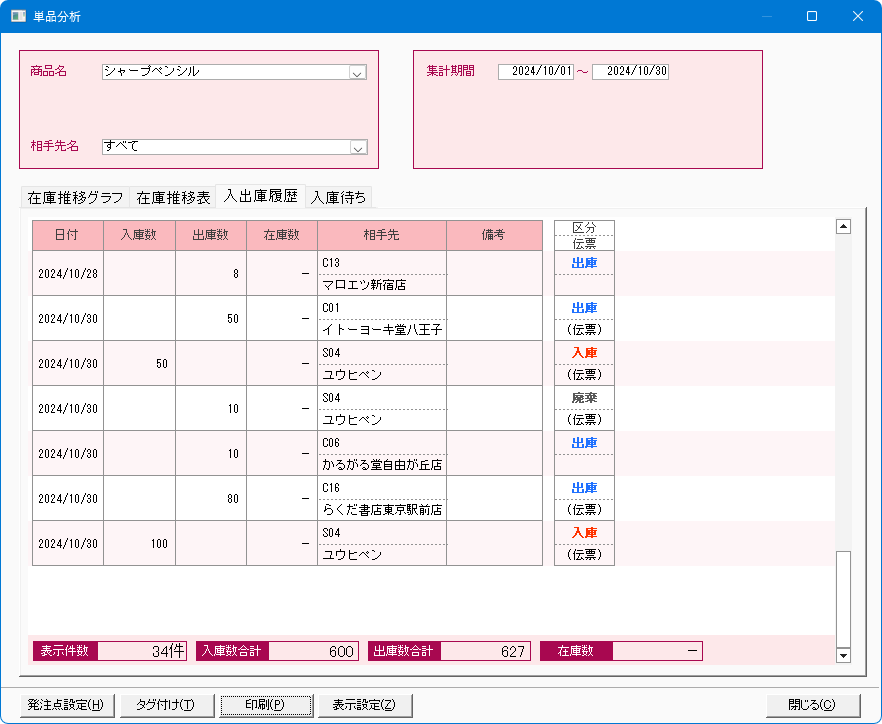Click the start date field 2024/10/01

pos(536,72)
